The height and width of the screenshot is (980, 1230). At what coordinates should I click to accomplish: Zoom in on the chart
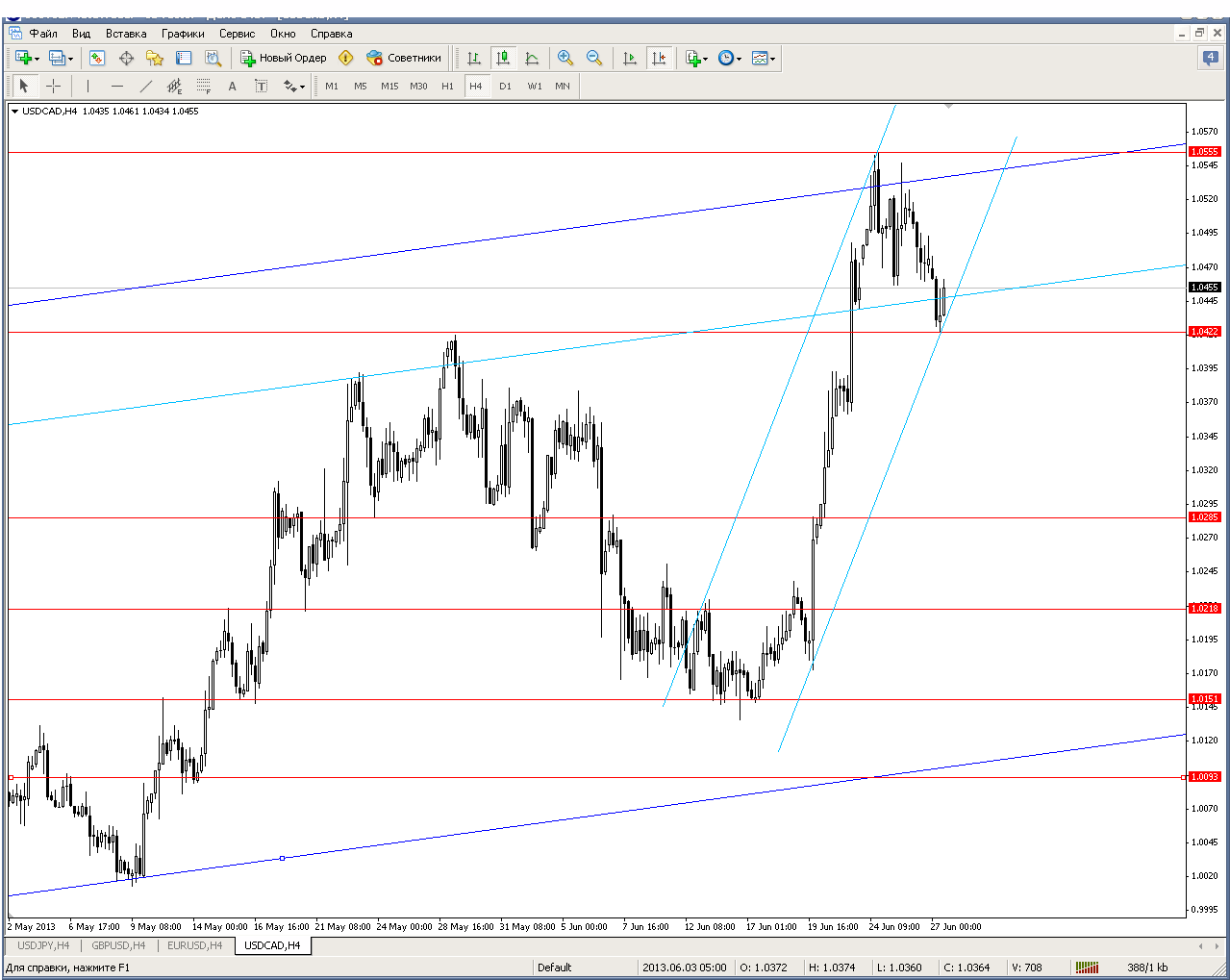click(565, 59)
